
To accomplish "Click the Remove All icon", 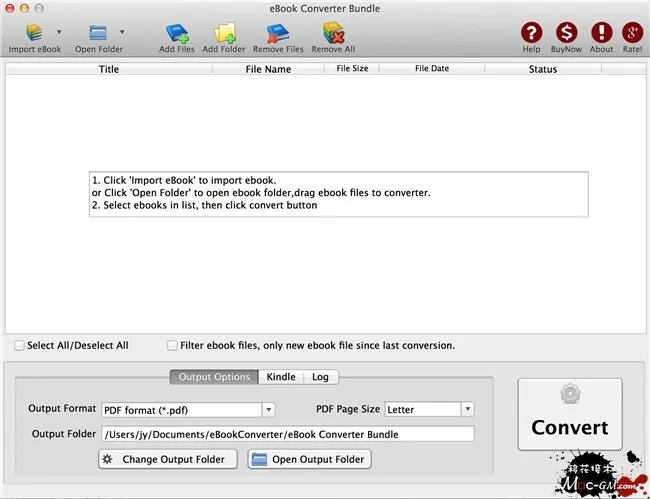I will (x=333, y=33).
